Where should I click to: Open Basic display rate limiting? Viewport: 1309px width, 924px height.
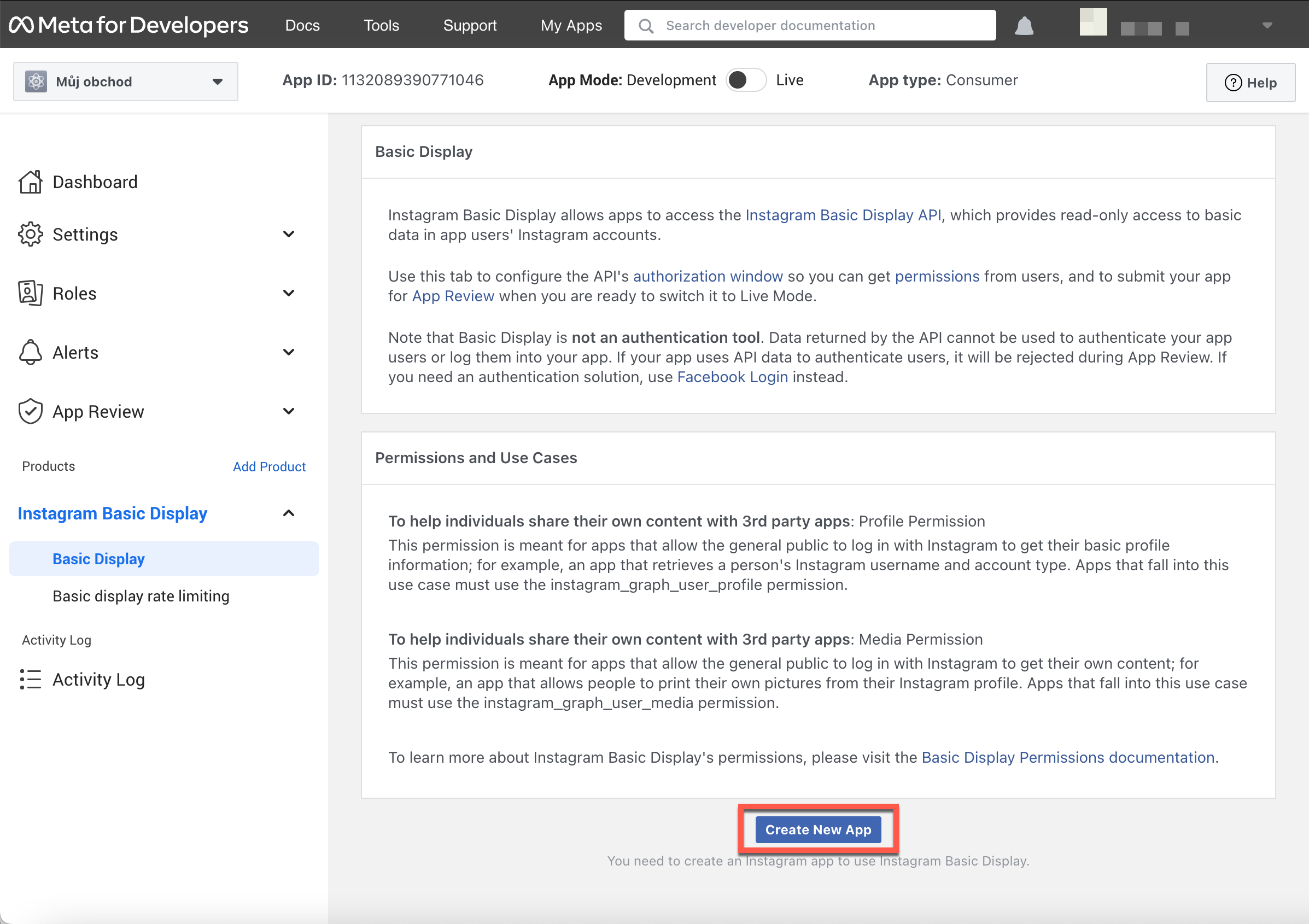coord(141,595)
